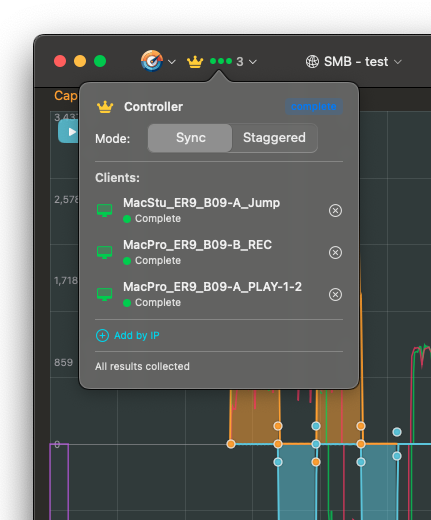Click monitor icon for MacPro_ER9_B09-A_PLAY-1-2
Image resolution: width=431 pixels, height=520 pixels.
click(104, 295)
